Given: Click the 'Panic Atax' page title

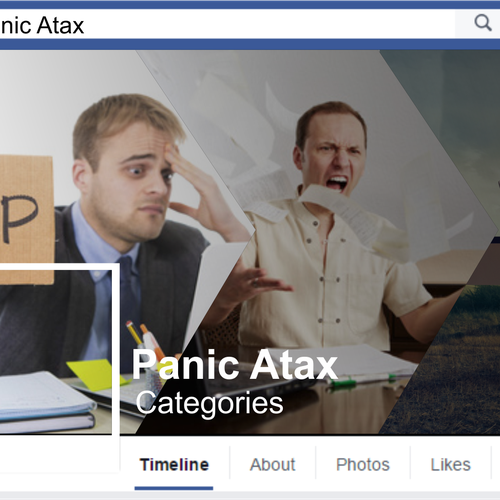Looking at the screenshot, I should [235, 364].
